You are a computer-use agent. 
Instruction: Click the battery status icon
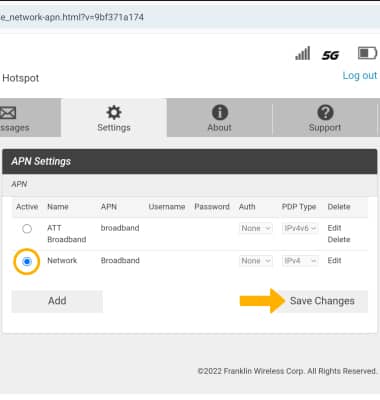(367, 53)
